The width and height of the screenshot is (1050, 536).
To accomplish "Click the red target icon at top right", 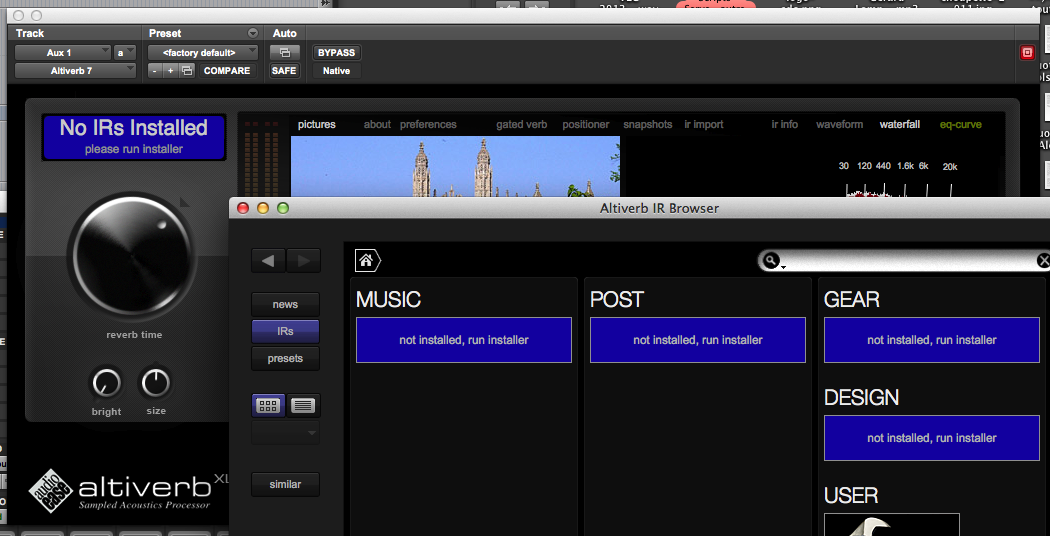I will 1027,53.
